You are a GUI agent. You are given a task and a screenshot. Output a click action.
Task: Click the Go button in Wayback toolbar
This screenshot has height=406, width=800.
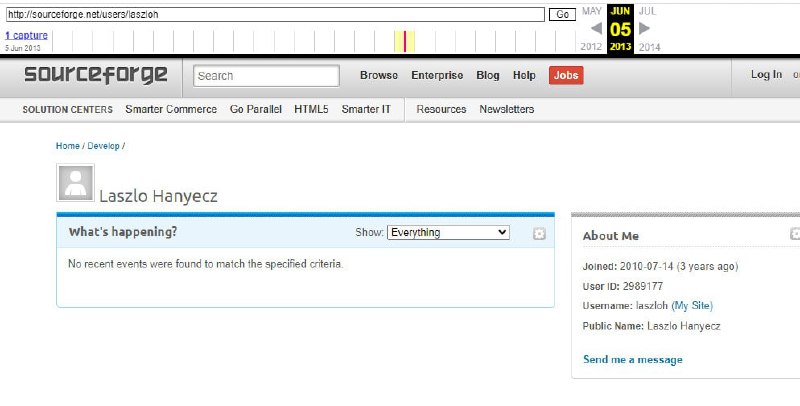562,14
